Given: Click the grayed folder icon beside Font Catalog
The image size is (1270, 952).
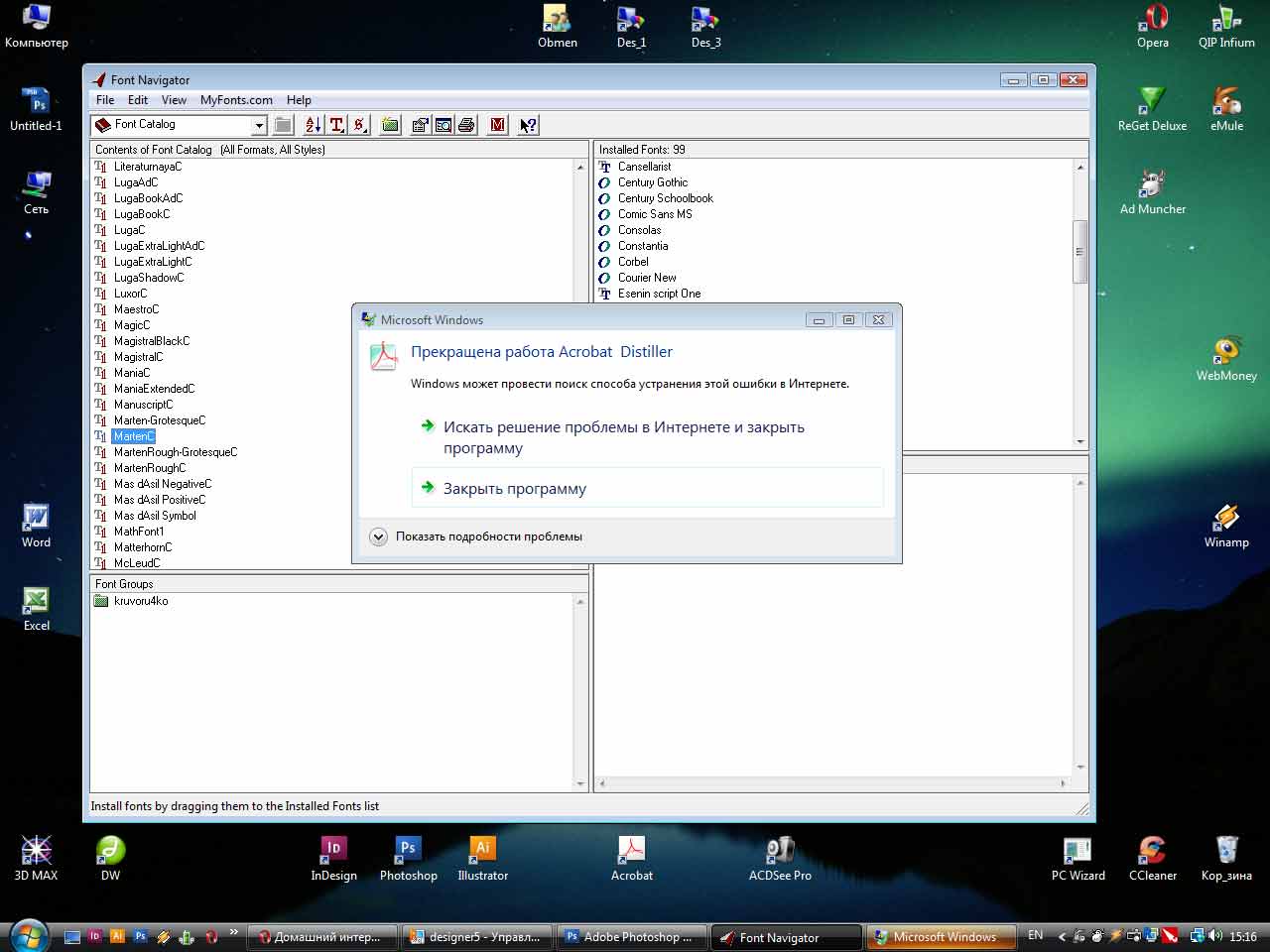Looking at the screenshot, I should click(283, 125).
